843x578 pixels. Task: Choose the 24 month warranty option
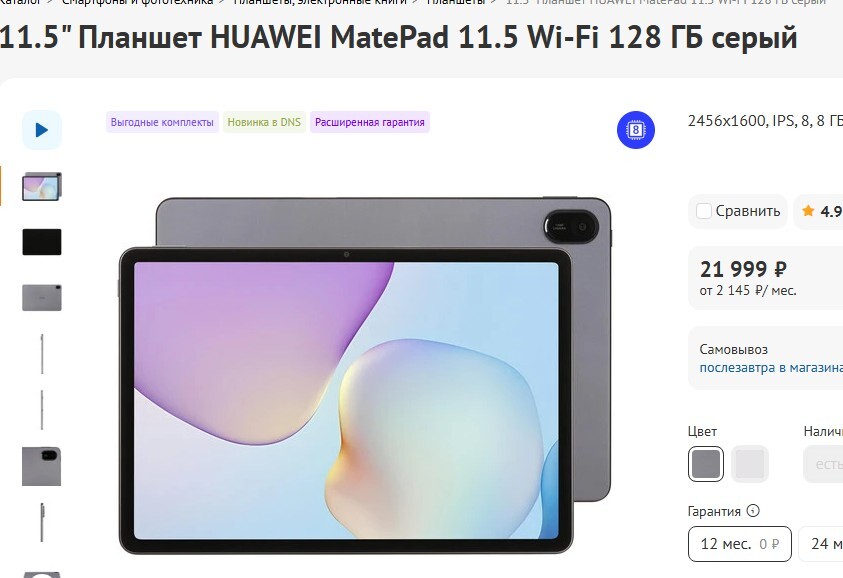point(821,544)
